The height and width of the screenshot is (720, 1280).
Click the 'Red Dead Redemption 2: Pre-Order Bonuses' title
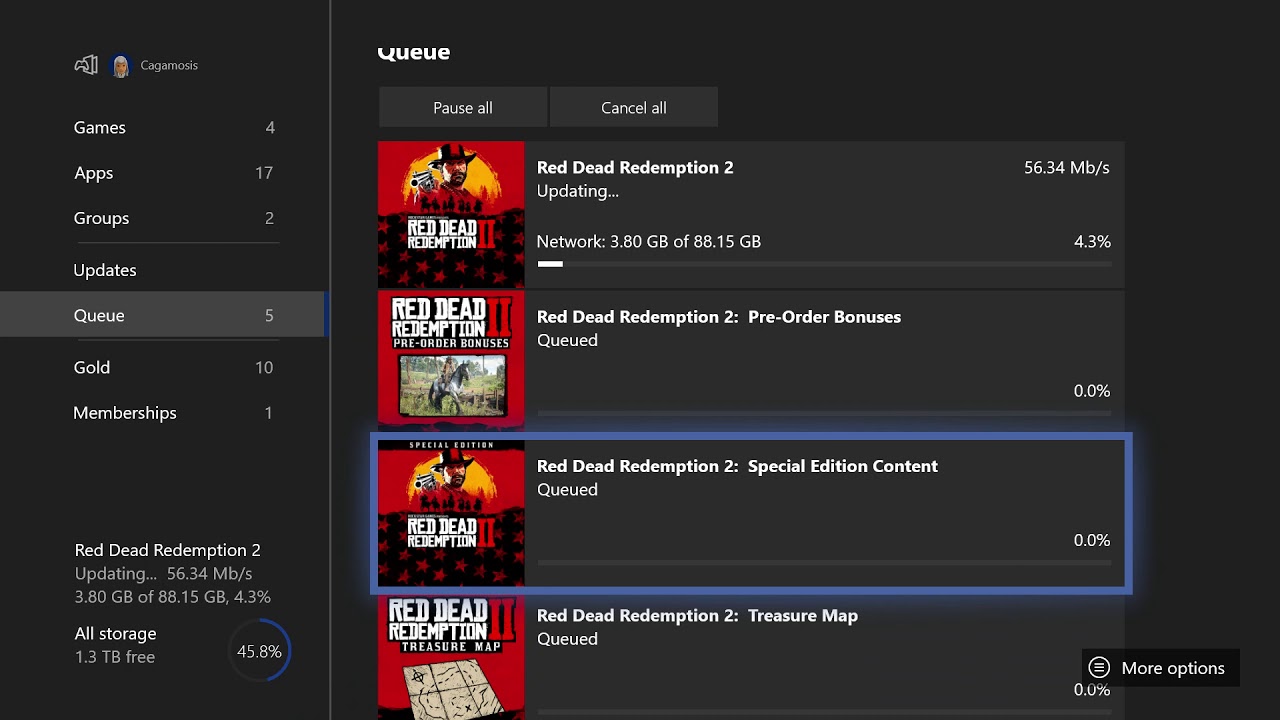(x=719, y=317)
